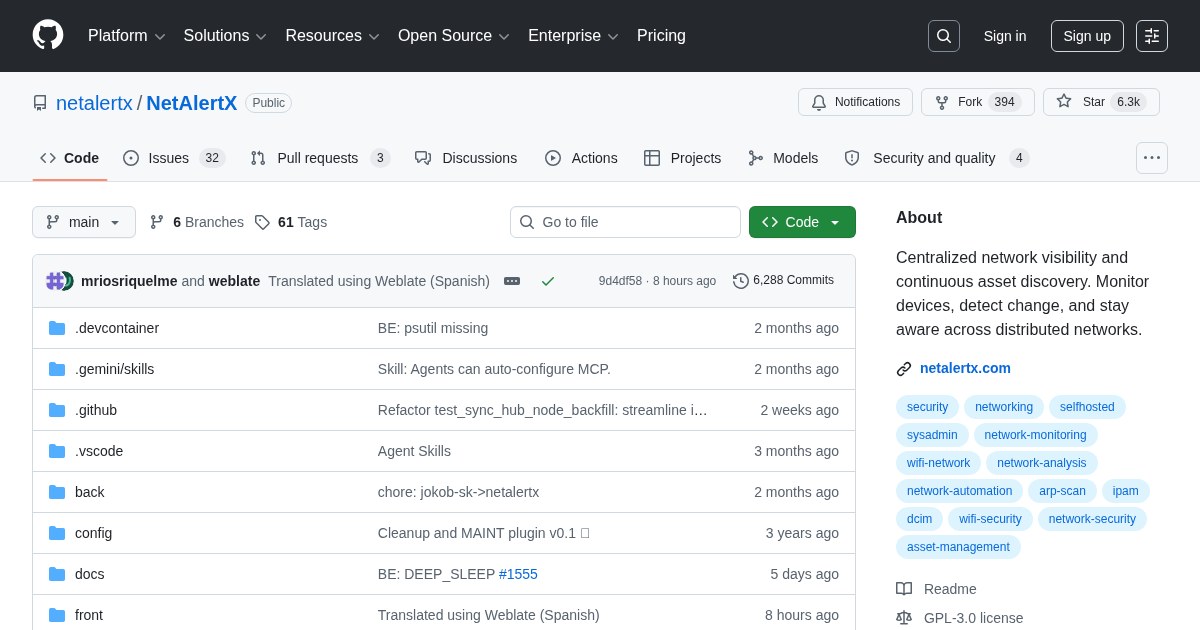
Task: Click the docs folder icon
Action: click(57, 574)
